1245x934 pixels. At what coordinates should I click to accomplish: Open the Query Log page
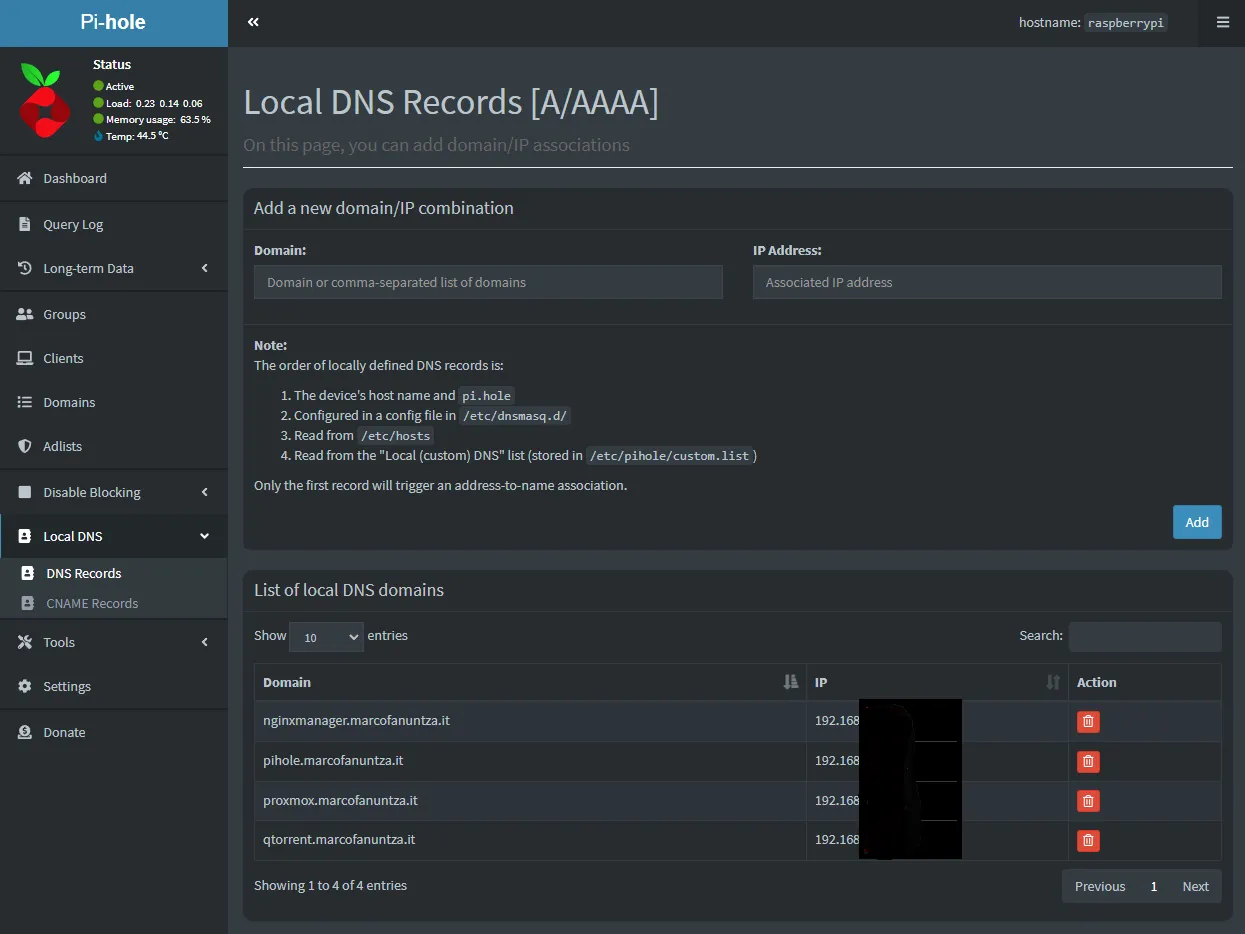114,224
